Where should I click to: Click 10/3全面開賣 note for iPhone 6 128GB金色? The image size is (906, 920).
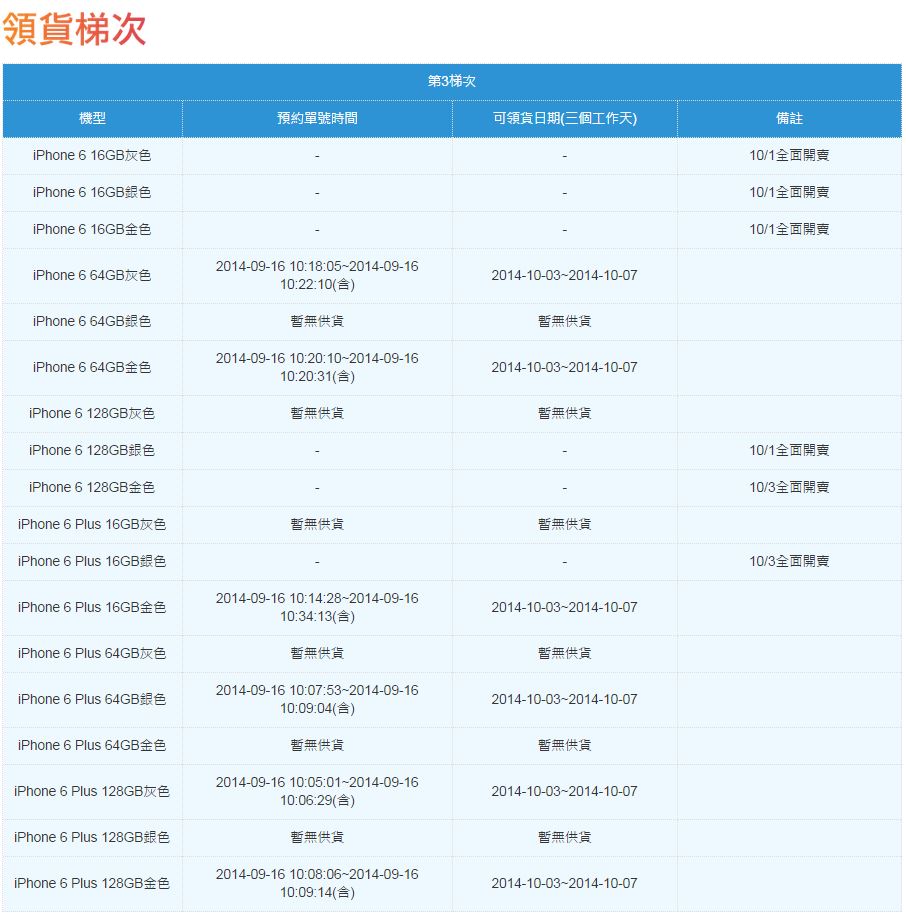(x=789, y=488)
